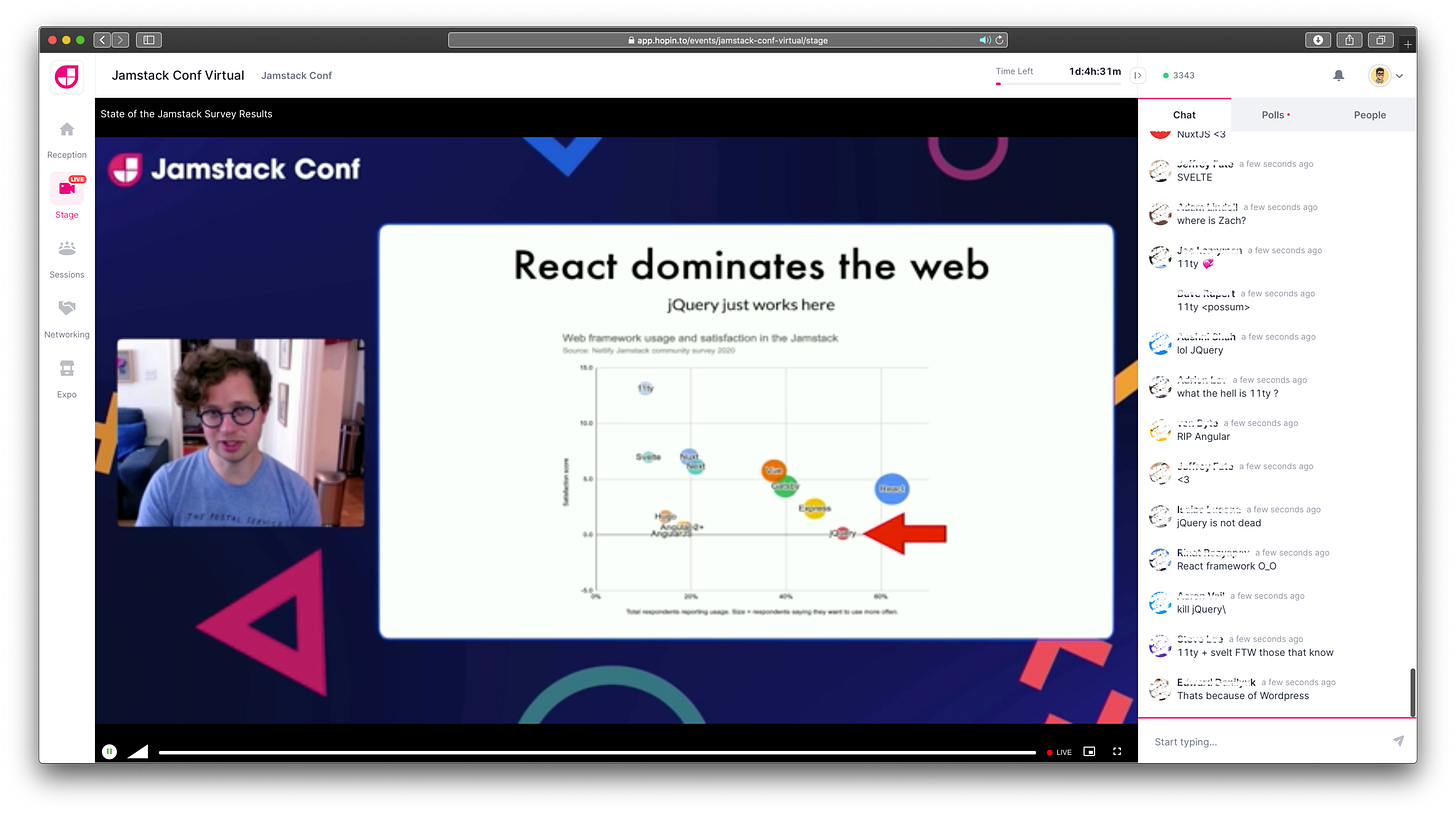
Task: Click avatar beside 'lol JQuery' message
Action: [1160, 343]
